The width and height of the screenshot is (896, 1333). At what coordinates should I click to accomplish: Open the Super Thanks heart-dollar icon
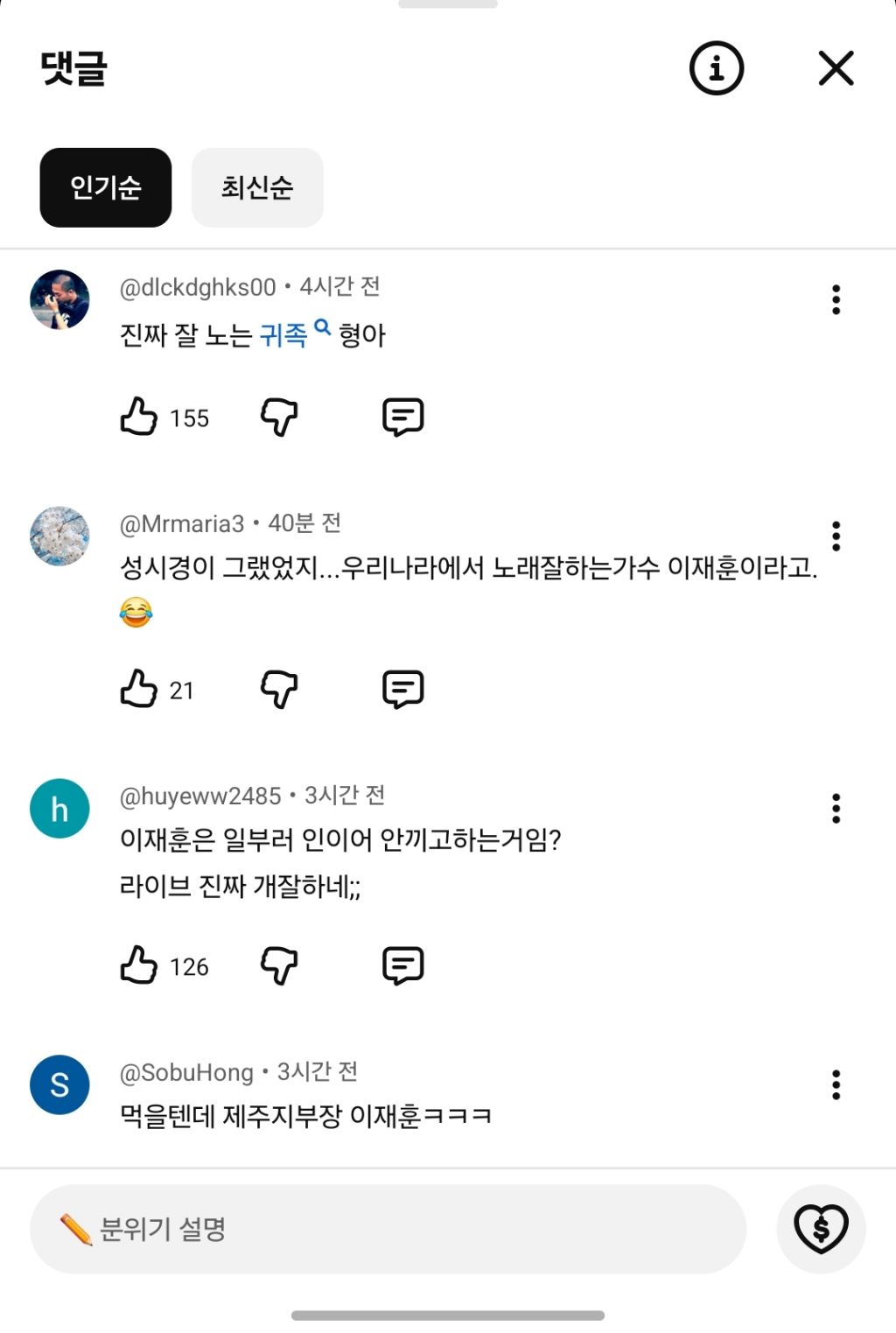pyautogui.click(x=821, y=1229)
